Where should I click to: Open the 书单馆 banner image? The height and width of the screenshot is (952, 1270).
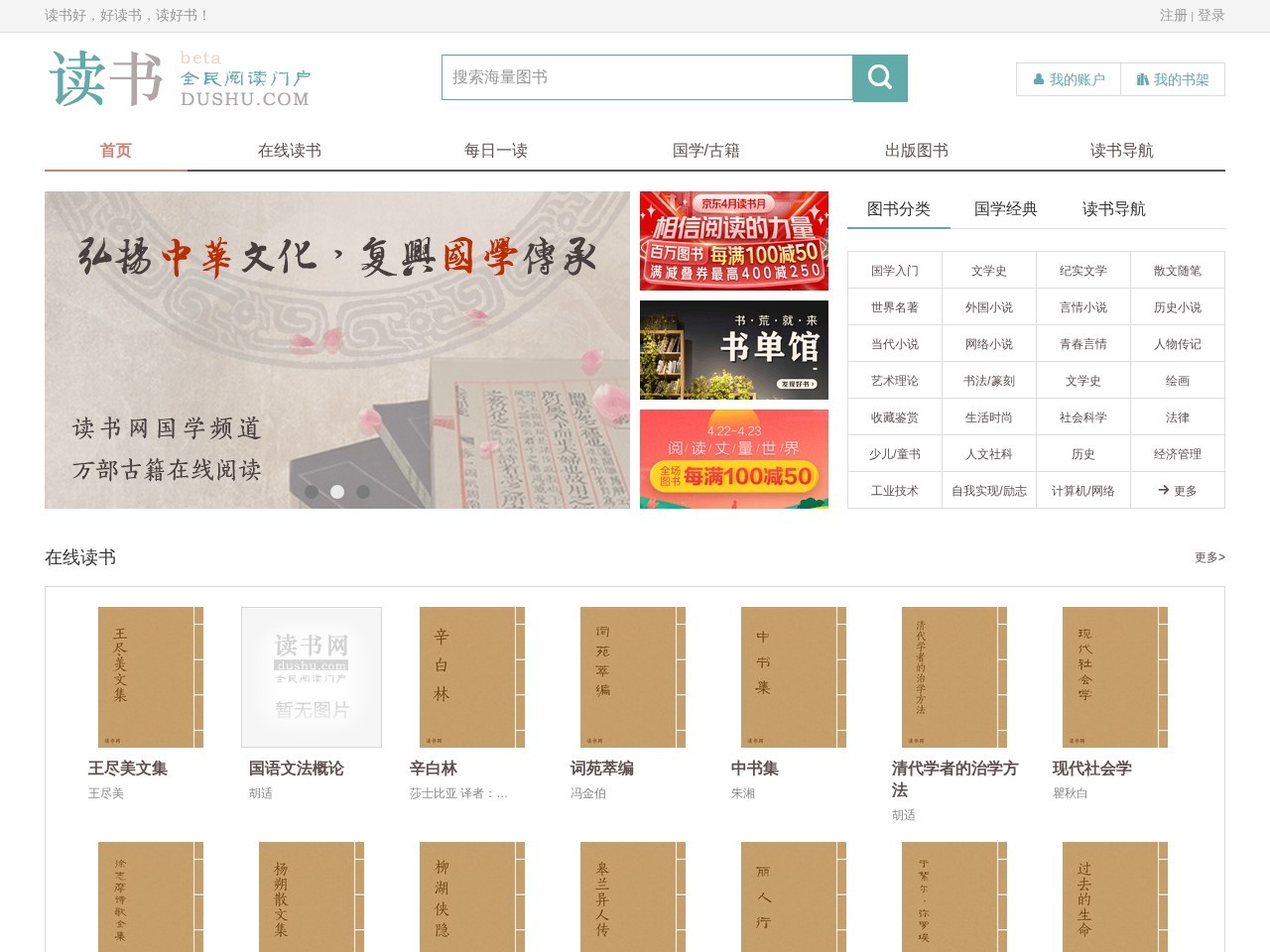[734, 350]
